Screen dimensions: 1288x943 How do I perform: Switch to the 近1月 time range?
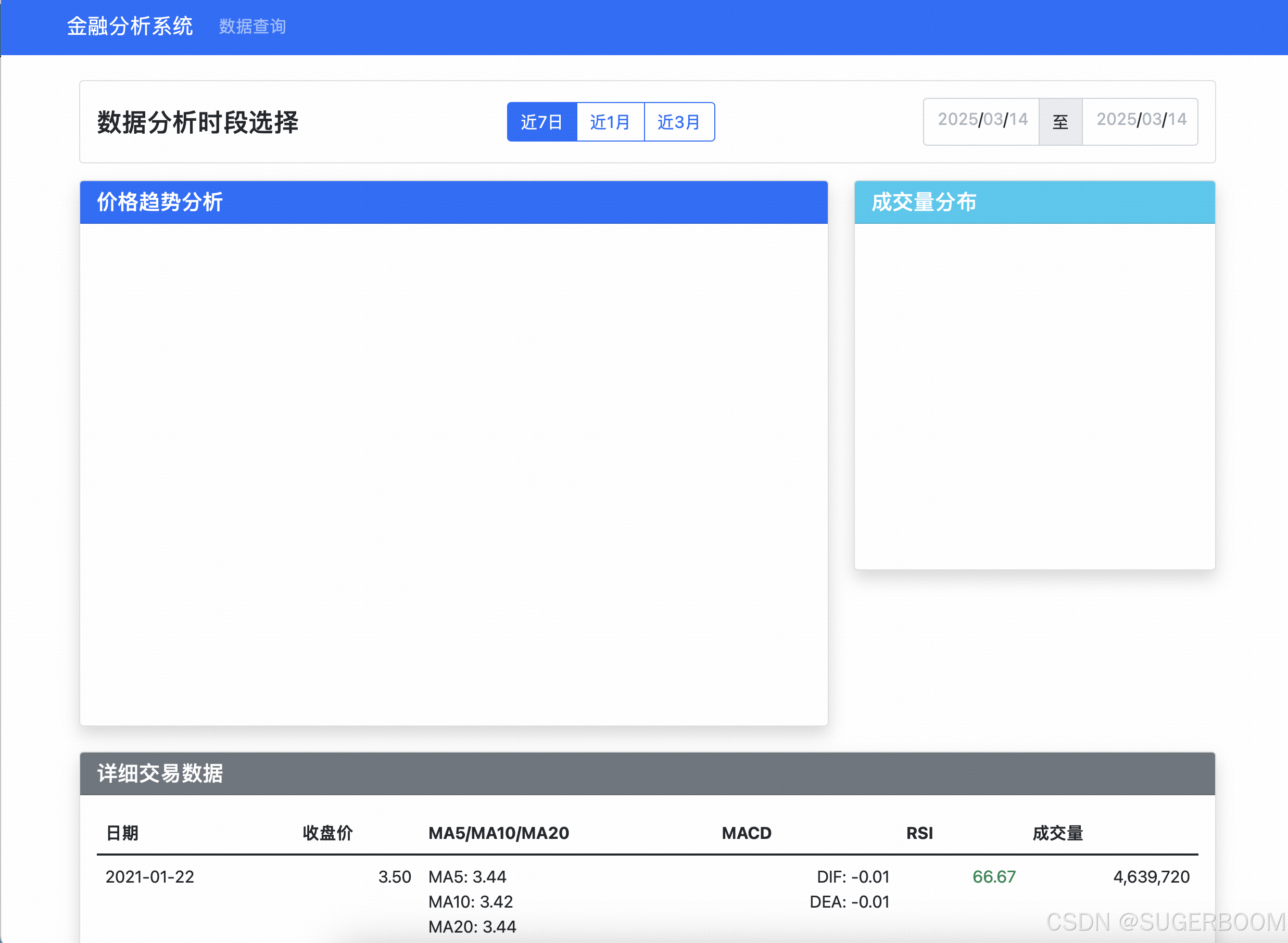point(610,122)
